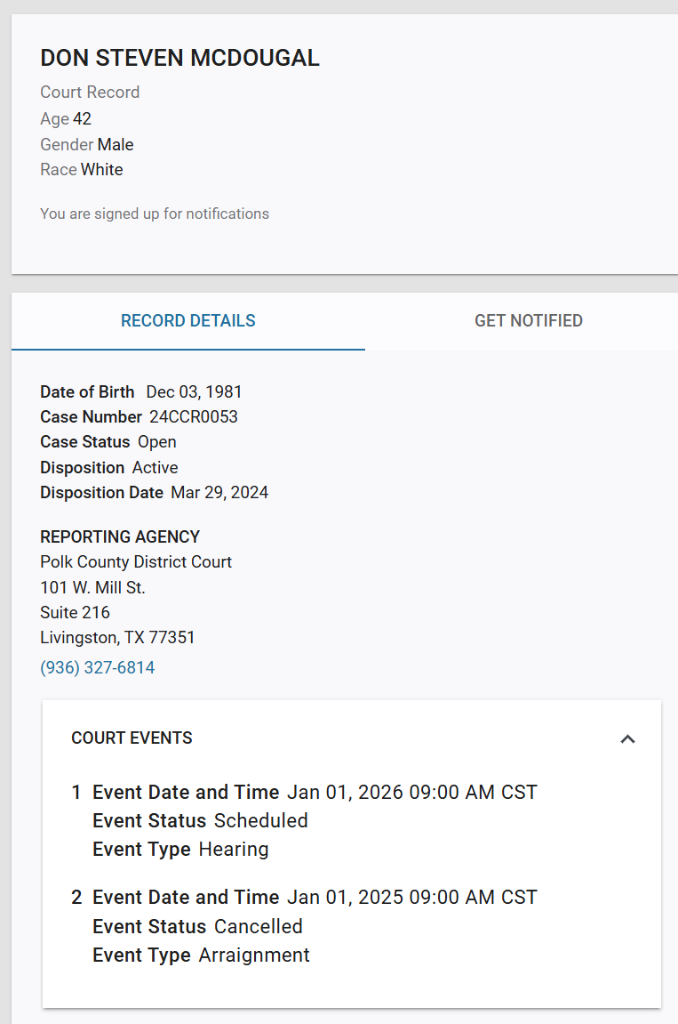The image size is (678, 1024).
Task: Click the Hearing event type
Action: click(233, 850)
